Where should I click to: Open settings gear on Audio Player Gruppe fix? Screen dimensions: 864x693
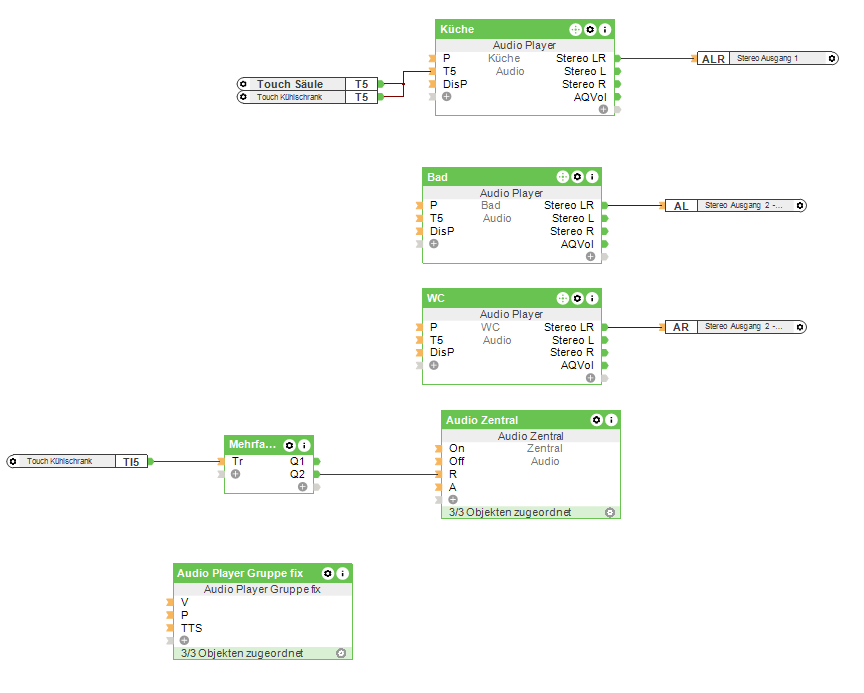click(328, 573)
